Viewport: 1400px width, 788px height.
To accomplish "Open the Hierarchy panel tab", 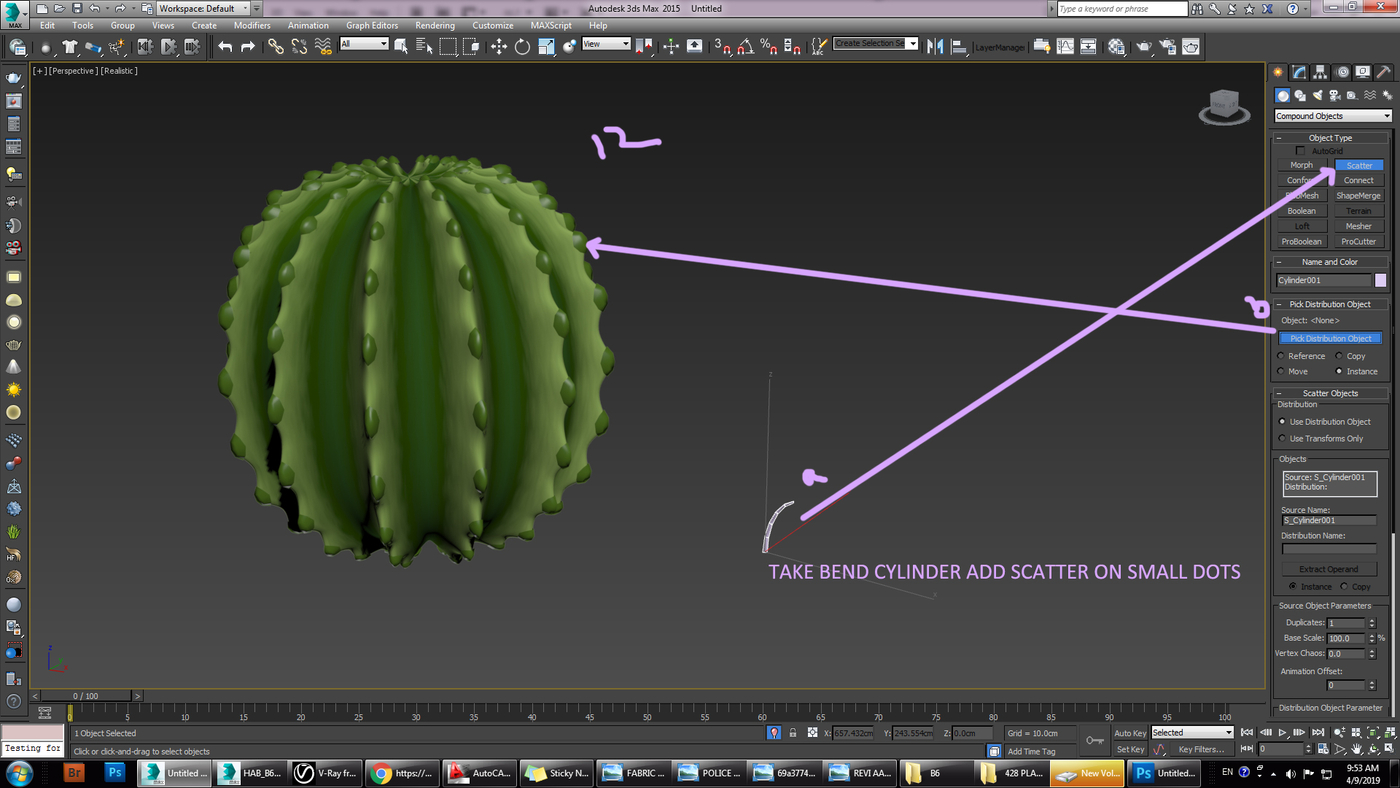I will point(1320,72).
